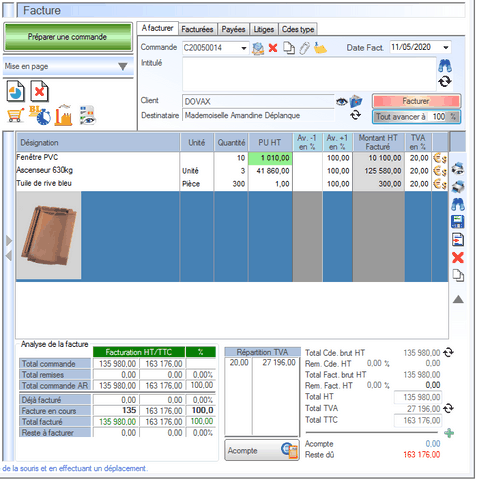Click the Acompte button
Screen dimensions: 477x480
pos(262,450)
